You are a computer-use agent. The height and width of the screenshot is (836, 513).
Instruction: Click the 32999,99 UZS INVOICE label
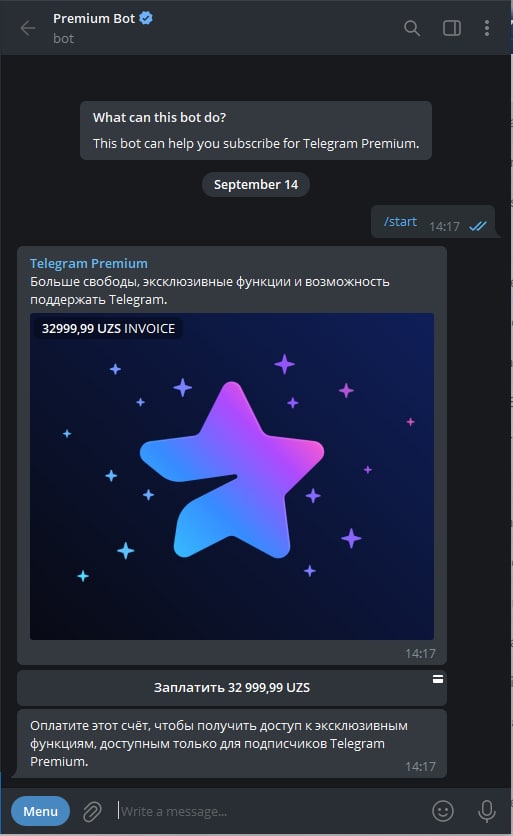tap(108, 328)
